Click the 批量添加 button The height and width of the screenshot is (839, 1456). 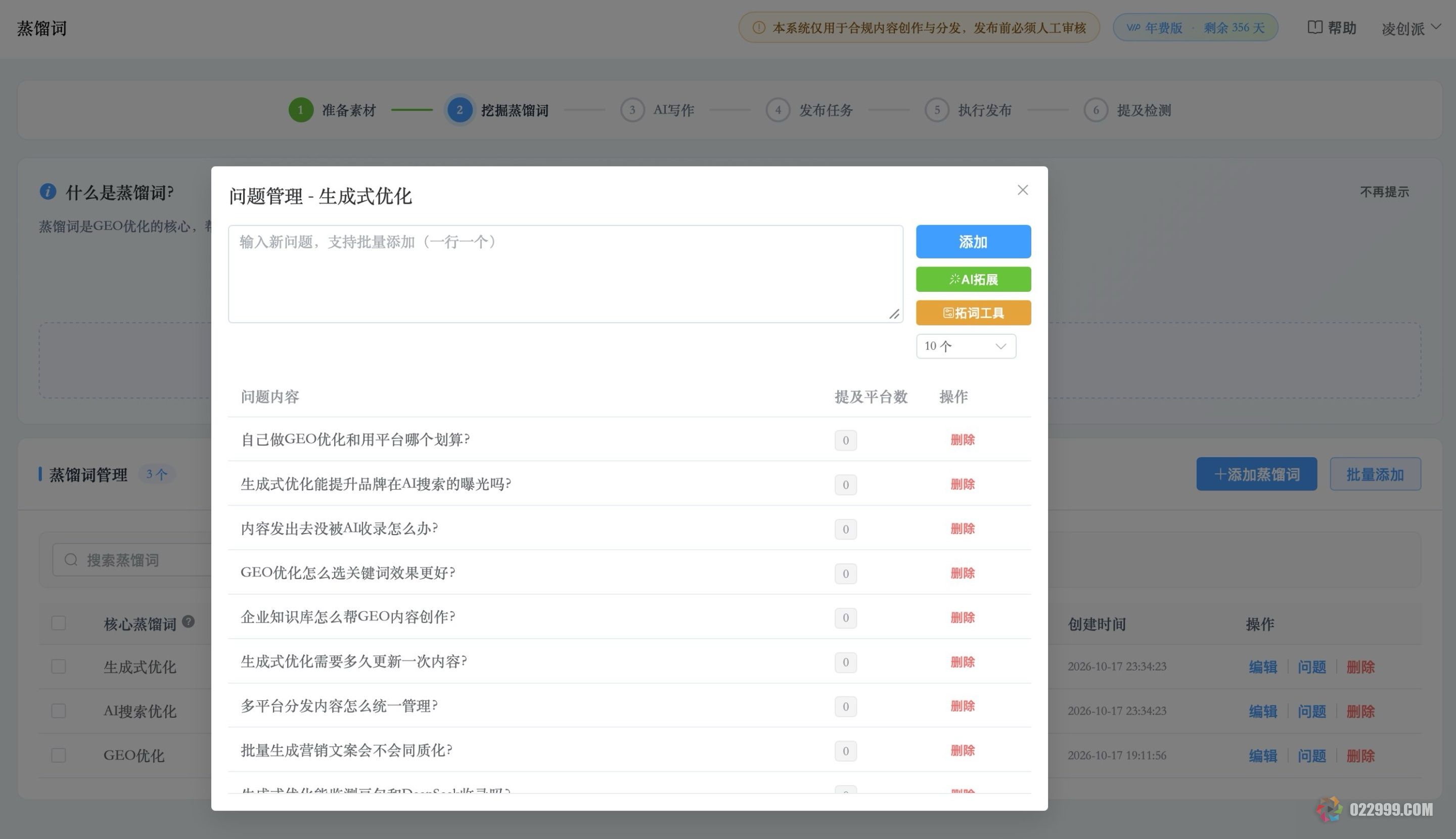1375,474
